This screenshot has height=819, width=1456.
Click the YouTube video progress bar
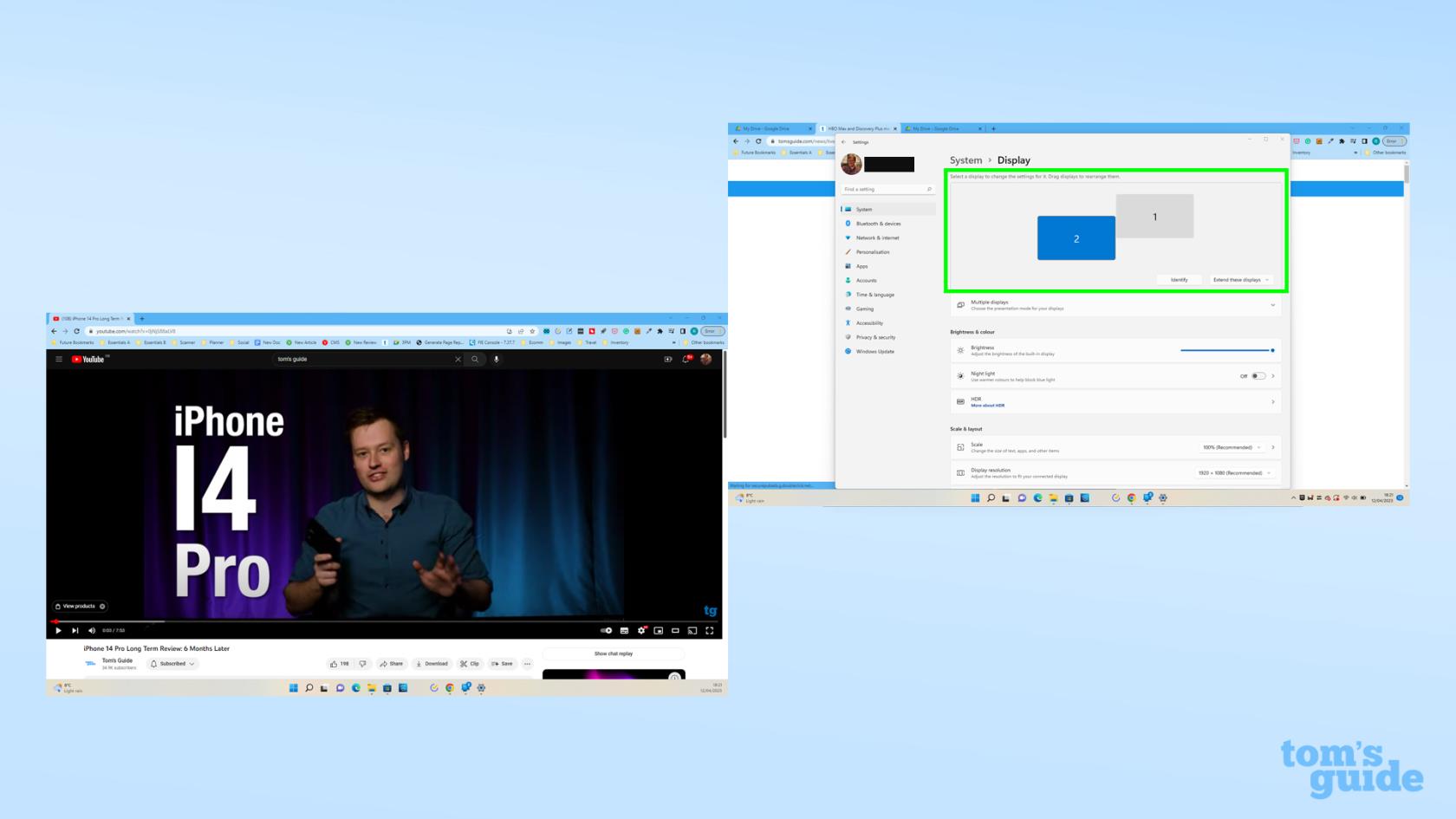(x=386, y=621)
